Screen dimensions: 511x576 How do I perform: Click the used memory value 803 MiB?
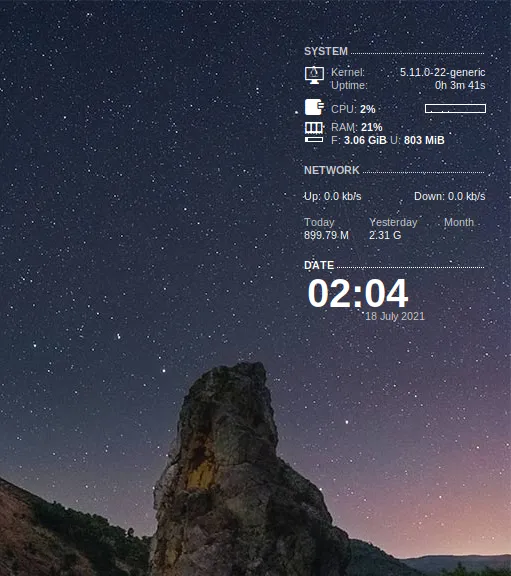pos(424,140)
